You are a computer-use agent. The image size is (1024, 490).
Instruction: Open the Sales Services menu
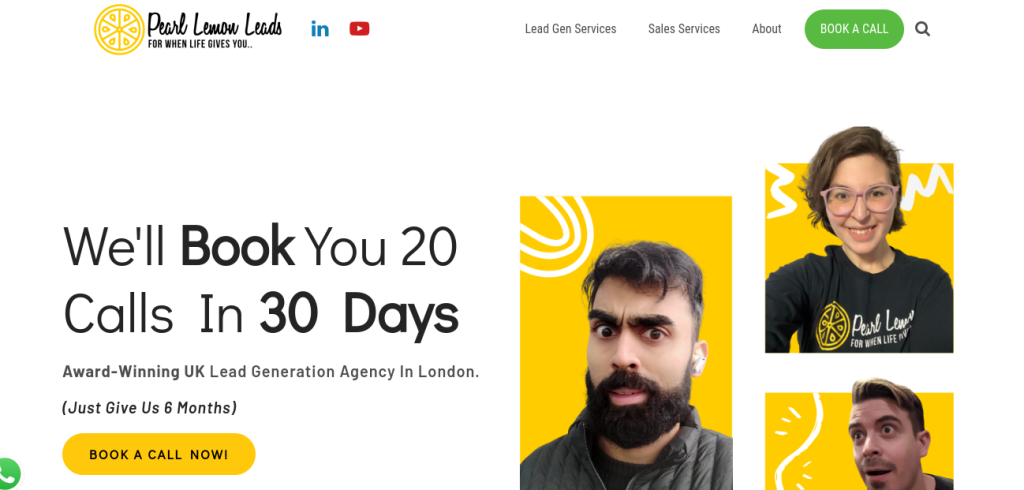click(x=684, y=29)
